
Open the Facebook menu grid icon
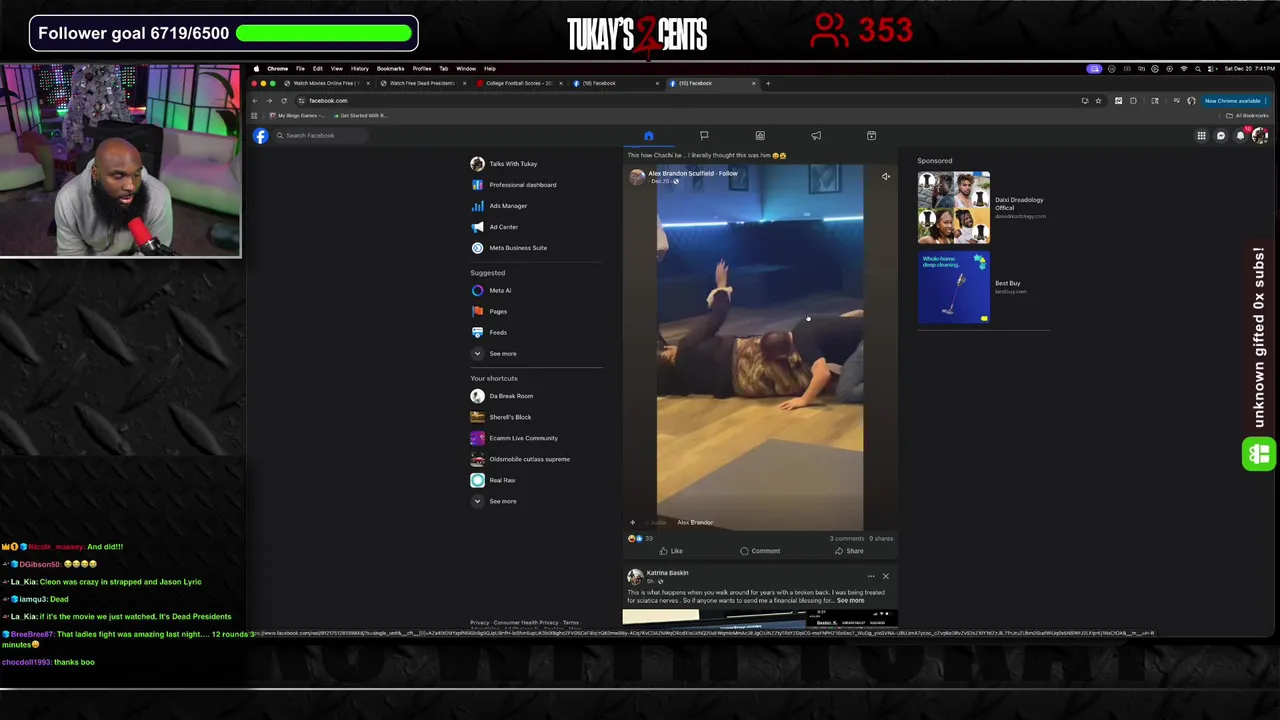(x=1201, y=136)
